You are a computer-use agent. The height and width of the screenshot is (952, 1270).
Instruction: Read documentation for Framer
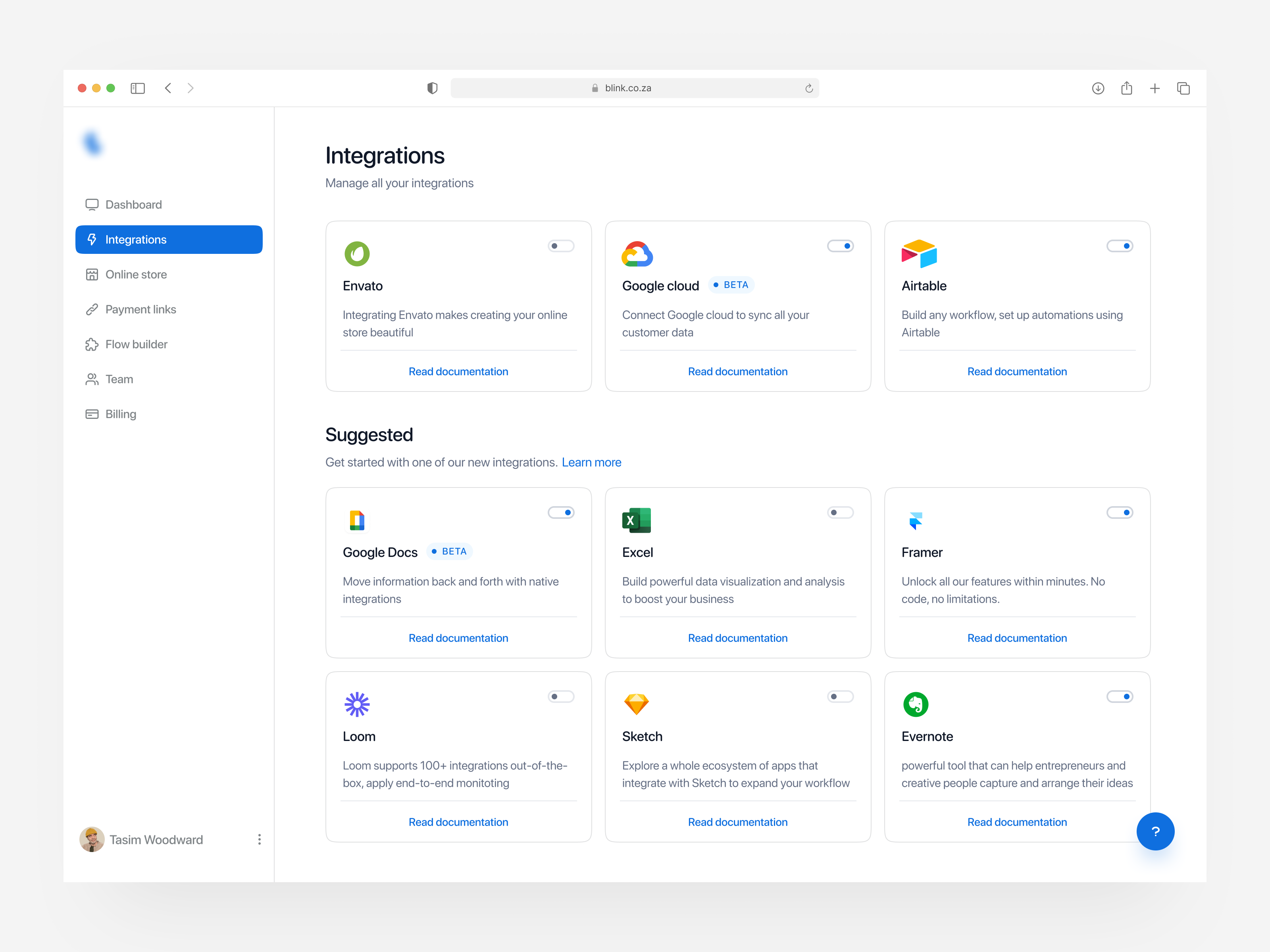tap(1017, 638)
